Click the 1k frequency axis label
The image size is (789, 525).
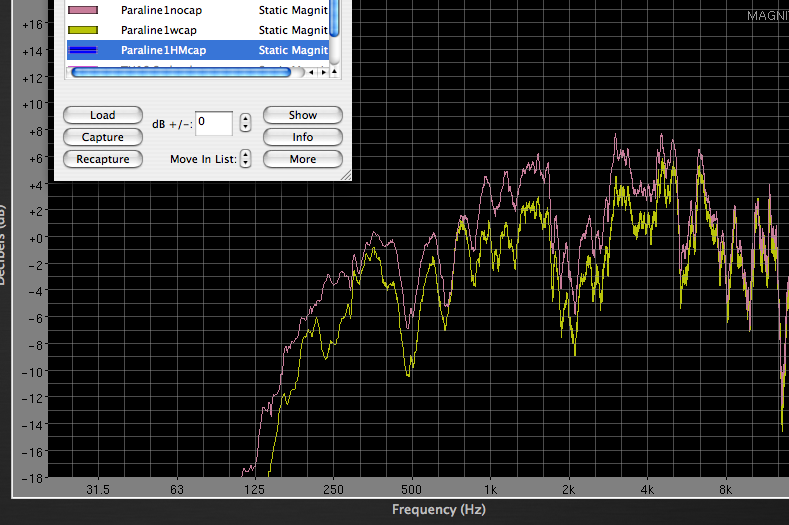click(491, 490)
